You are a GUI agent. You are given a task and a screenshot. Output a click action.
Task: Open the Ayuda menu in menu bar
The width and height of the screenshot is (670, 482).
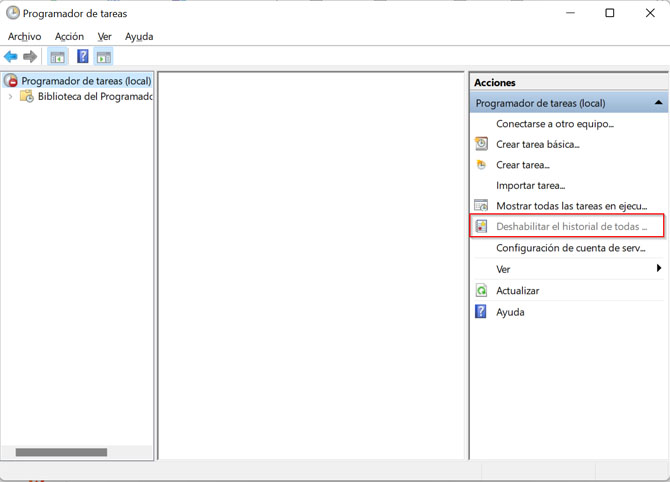[x=139, y=36]
